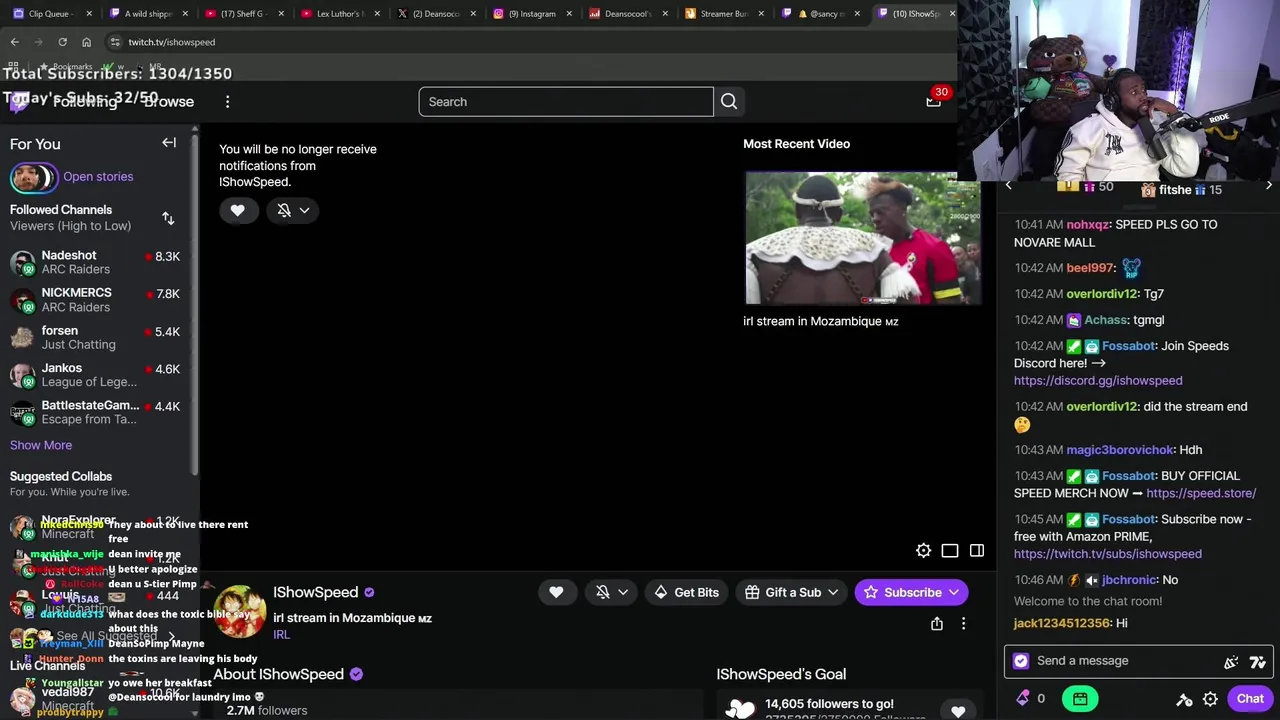
Task: Open Nadeshot channel in sidebar
Action: (98, 263)
